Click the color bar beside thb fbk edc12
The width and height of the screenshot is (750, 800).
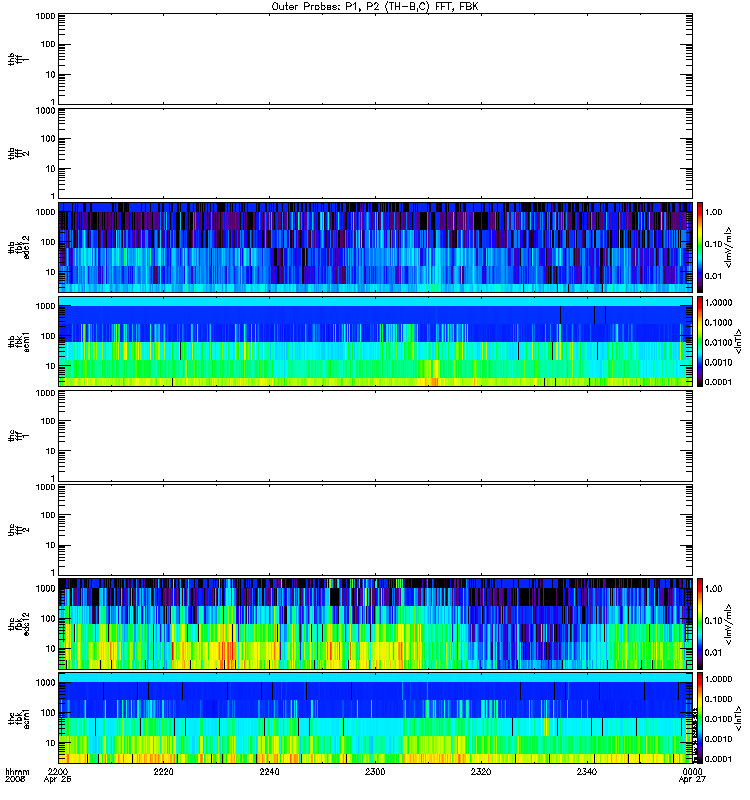(700, 247)
